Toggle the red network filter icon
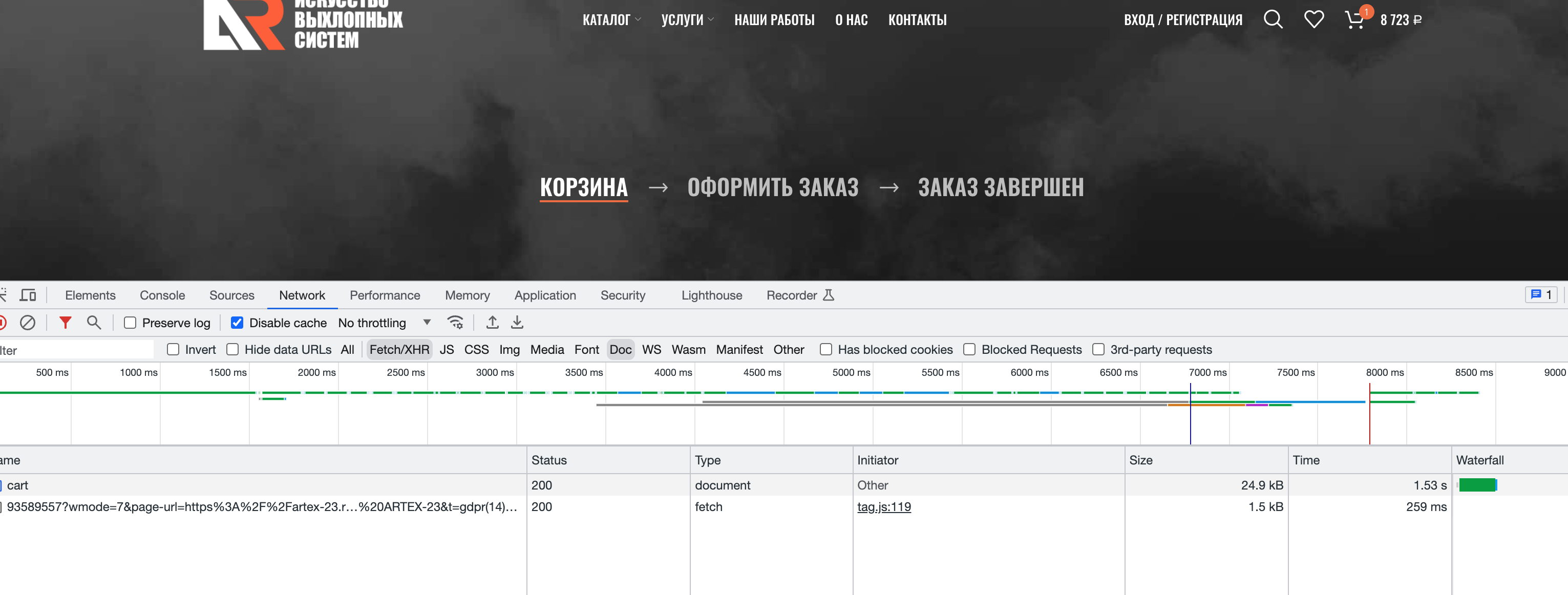This screenshot has height=595, width=1568. click(x=65, y=323)
